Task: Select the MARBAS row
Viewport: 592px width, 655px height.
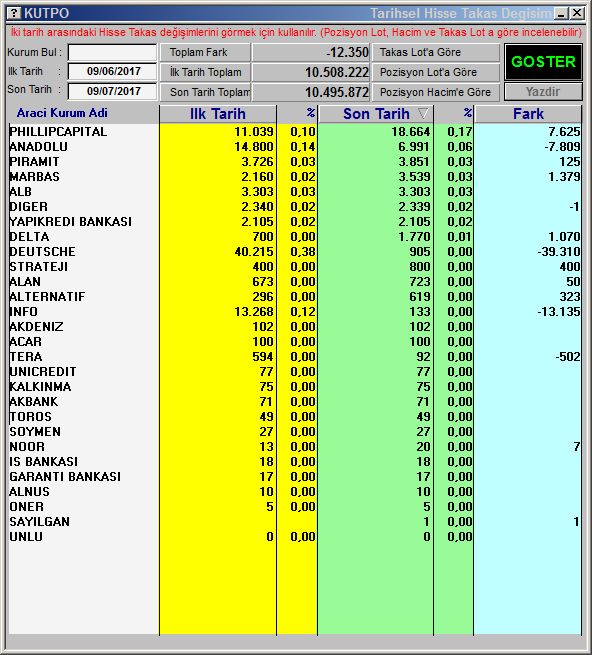Action: coord(295,177)
